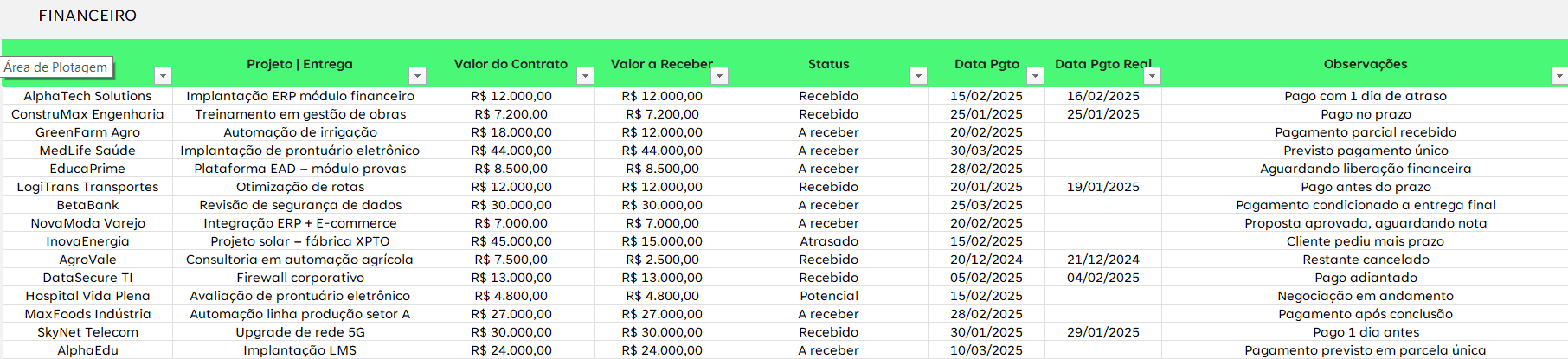This screenshot has height=359, width=1568.
Task: Open the Projeto | Entrega filter dropdown
Action: pos(417,76)
